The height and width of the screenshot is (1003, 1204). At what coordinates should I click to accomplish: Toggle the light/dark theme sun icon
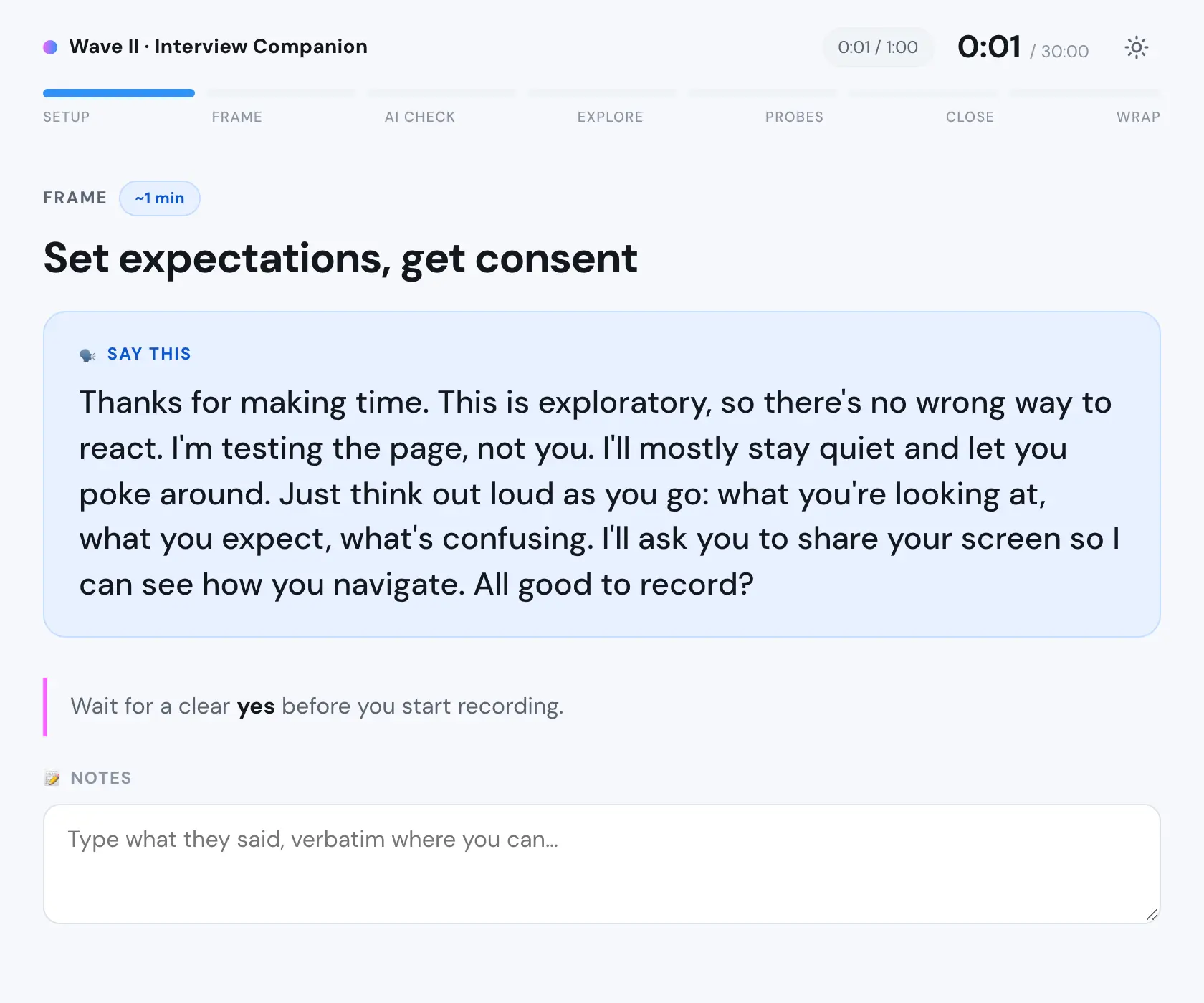[x=1136, y=48]
